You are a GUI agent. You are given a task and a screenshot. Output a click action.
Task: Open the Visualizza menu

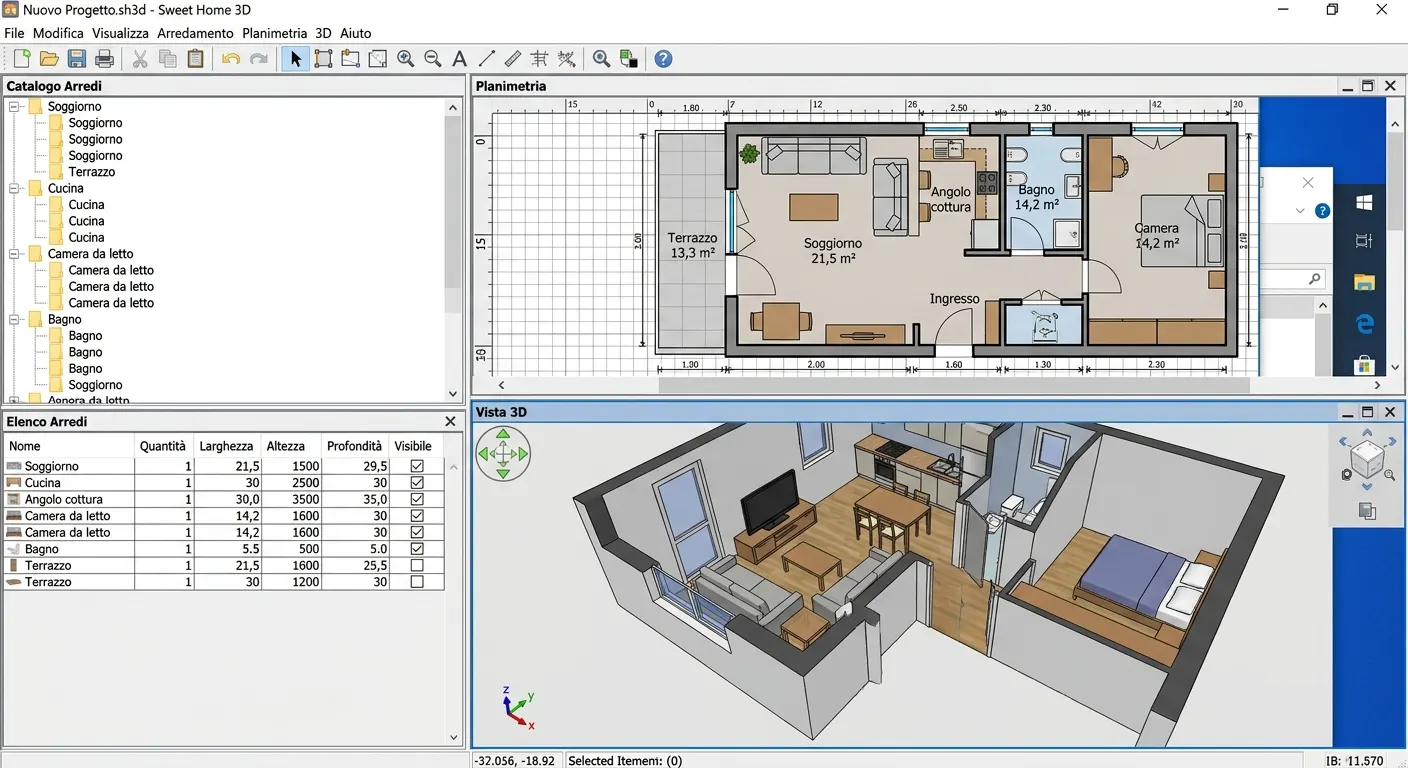coord(120,33)
